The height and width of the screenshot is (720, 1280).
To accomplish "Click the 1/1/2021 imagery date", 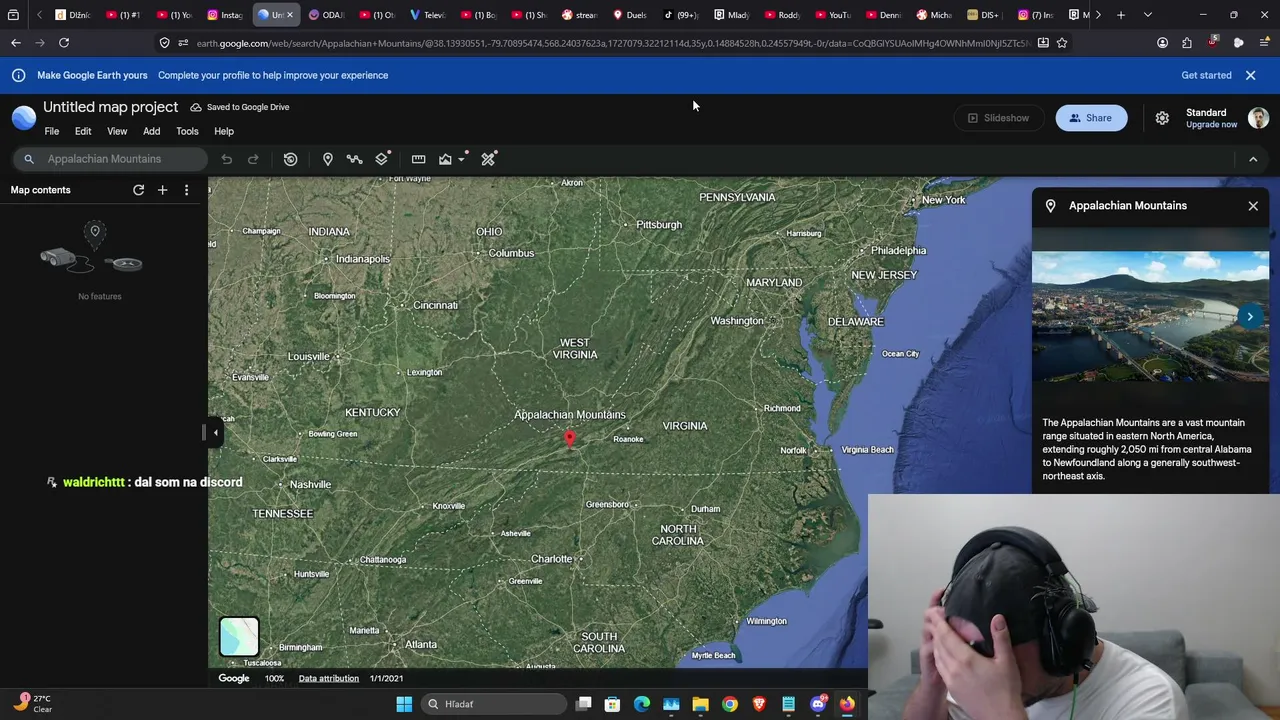I will coord(386,679).
